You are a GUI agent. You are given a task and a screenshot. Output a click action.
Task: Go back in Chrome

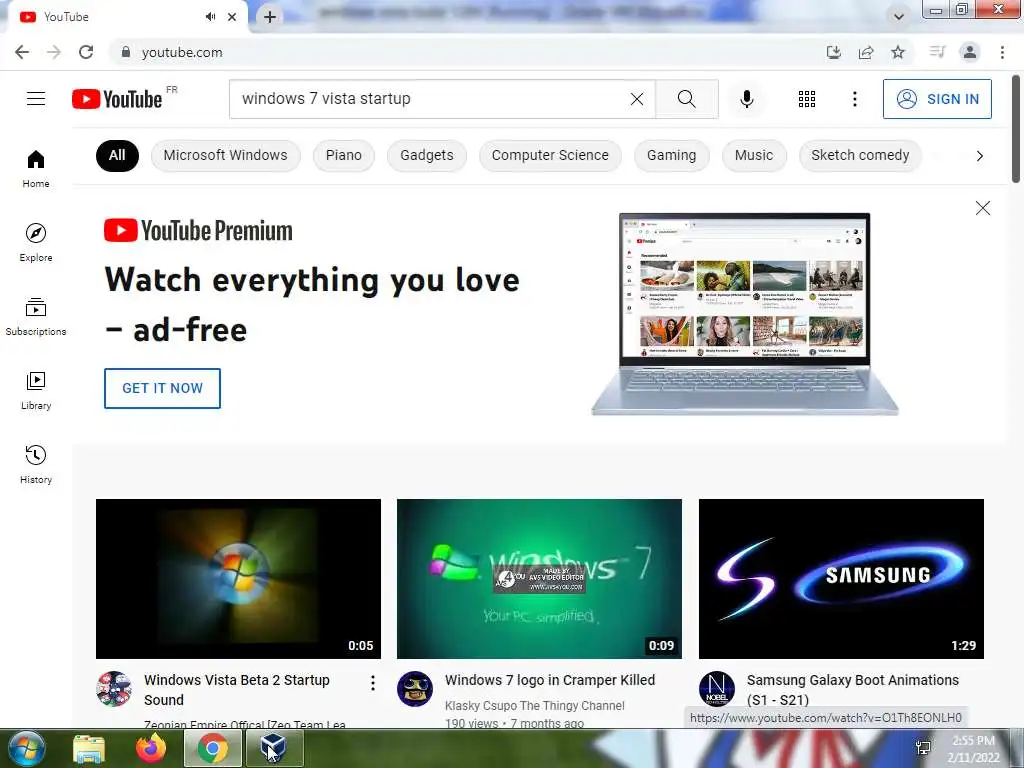22,52
